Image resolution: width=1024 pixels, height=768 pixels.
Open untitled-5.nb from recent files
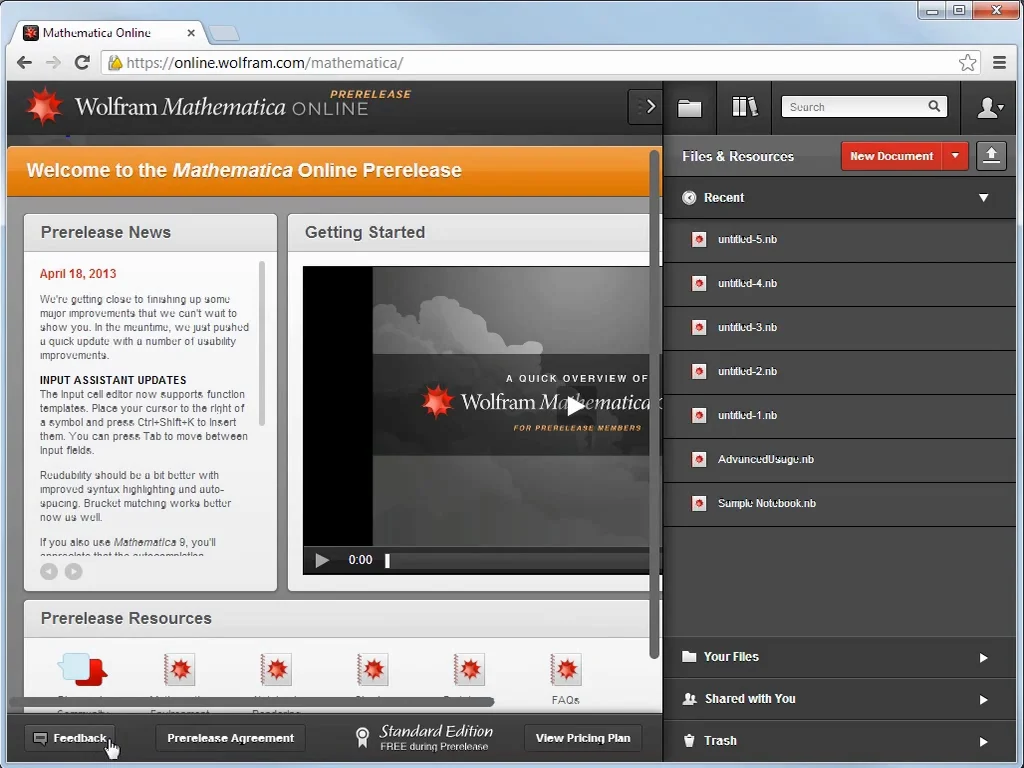point(747,240)
